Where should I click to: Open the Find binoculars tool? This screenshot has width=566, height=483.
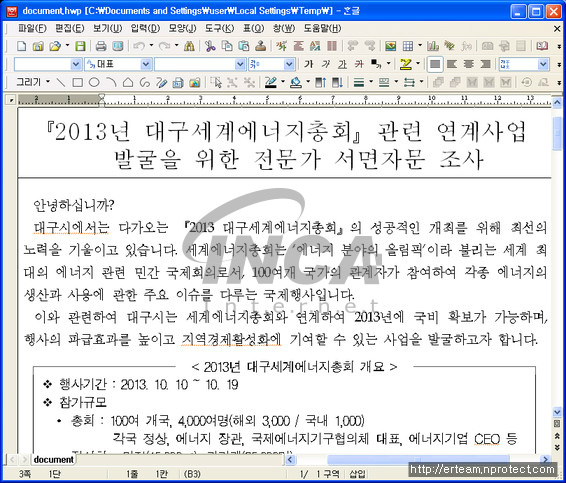click(x=189, y=46)
